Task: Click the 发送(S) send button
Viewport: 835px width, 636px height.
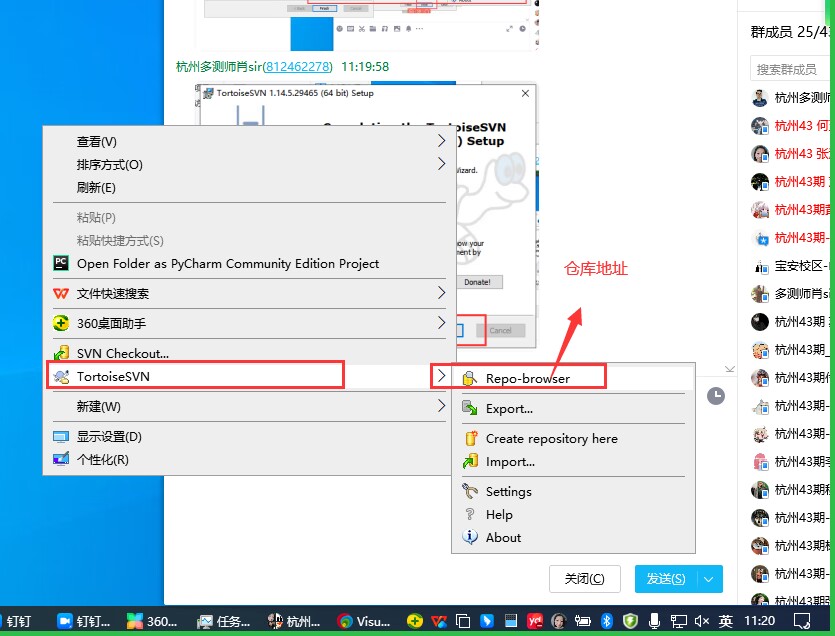Action: (x=665, y=578)
